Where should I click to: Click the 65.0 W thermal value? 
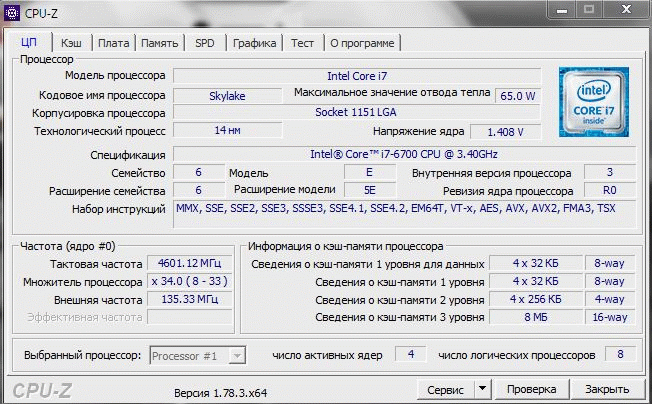518,96
